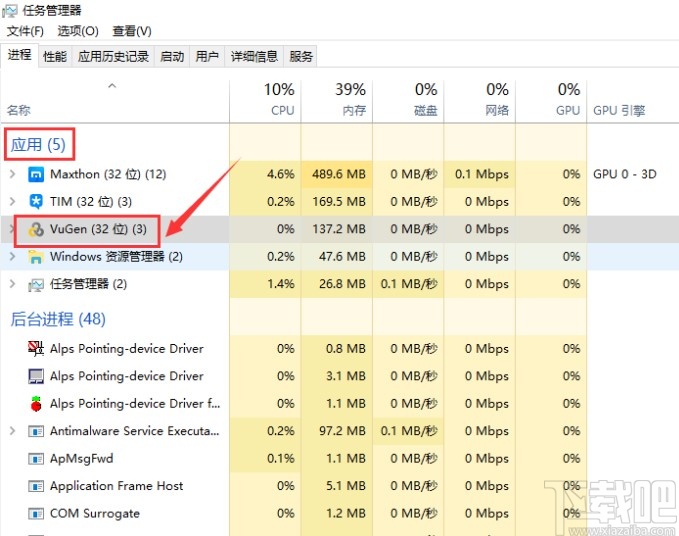Expand the Maxthon process group
Screen dimensions: 679x536
pos(12,174)
